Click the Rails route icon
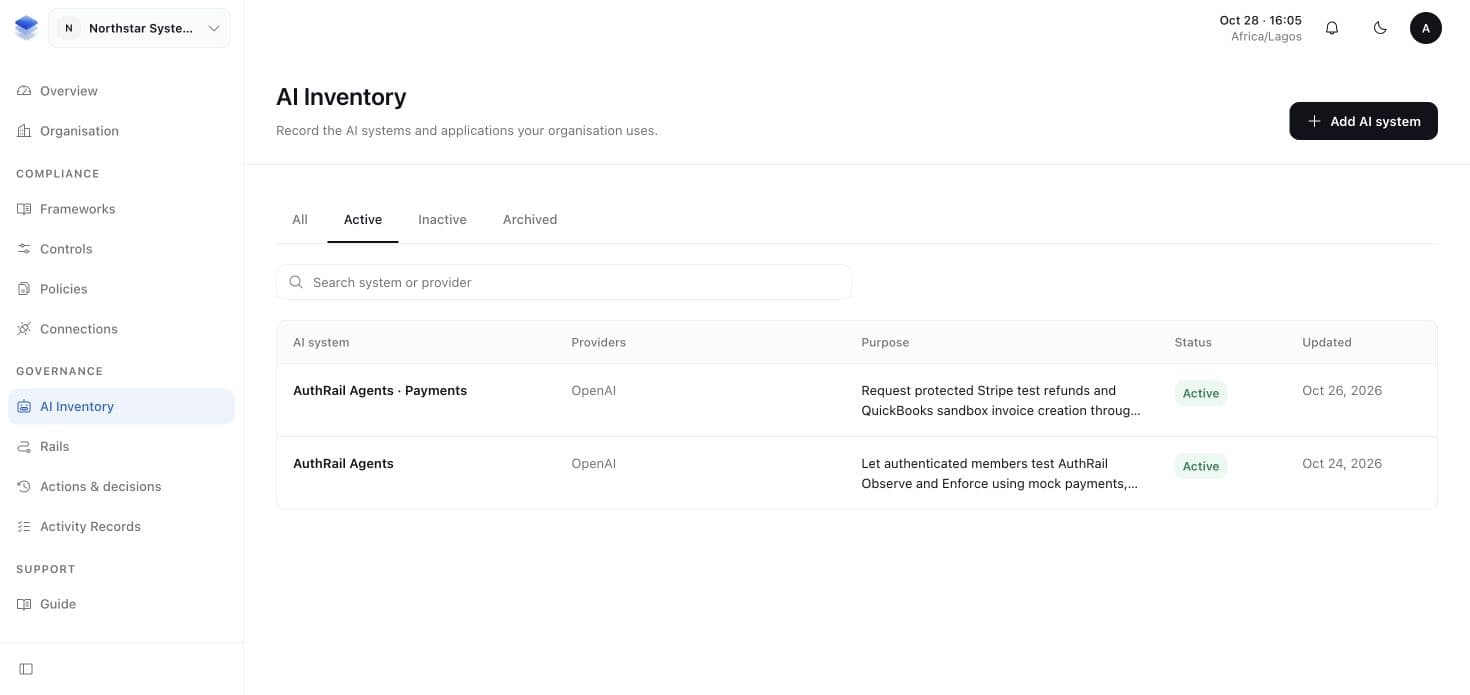Image resolution: width=1470 pixels, height=695 pixels. [x=24, y=447]
